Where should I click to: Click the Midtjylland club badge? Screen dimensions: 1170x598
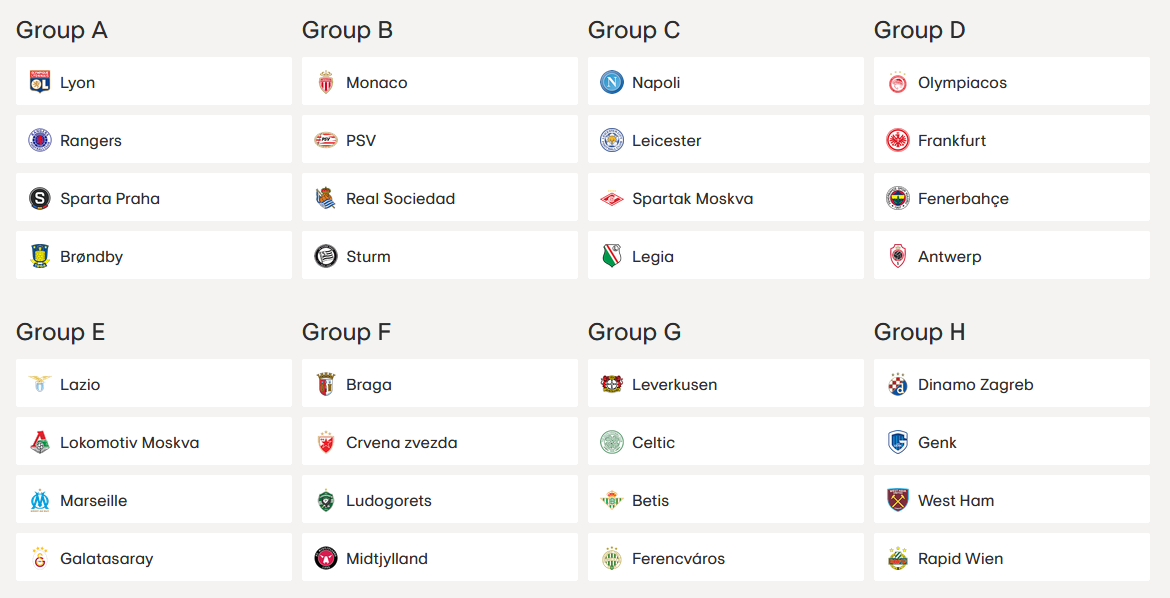(x=326, y=558)
